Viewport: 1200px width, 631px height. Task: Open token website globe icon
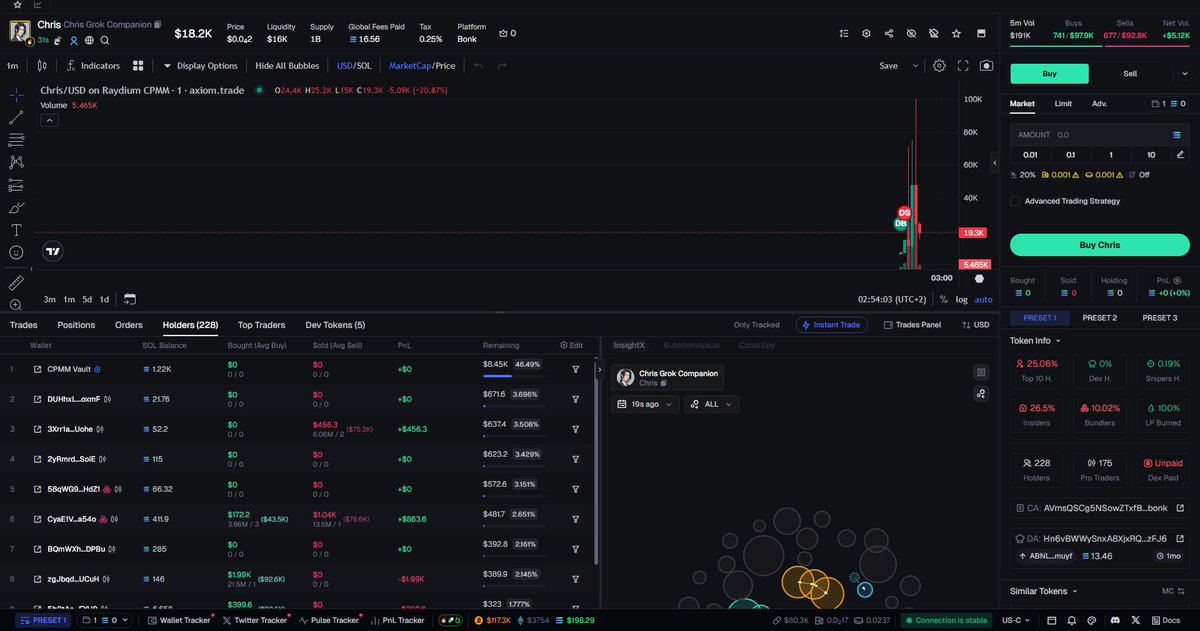pos(89,41)
